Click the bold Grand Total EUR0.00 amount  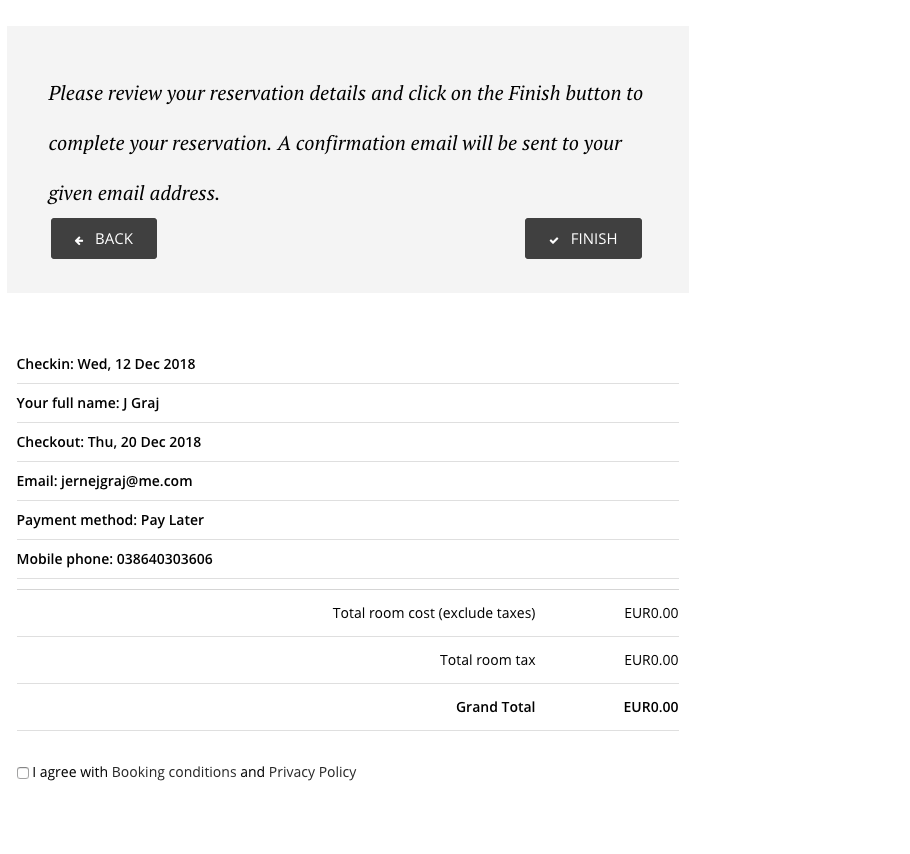(x=650, y=707)
